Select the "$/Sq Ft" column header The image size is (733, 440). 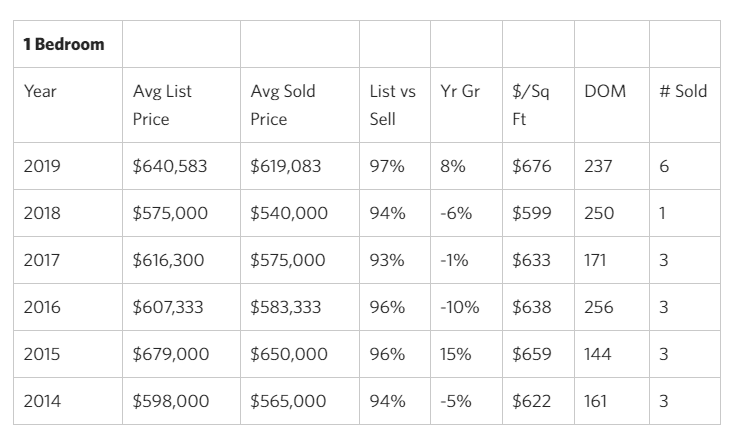click(532, 105)
